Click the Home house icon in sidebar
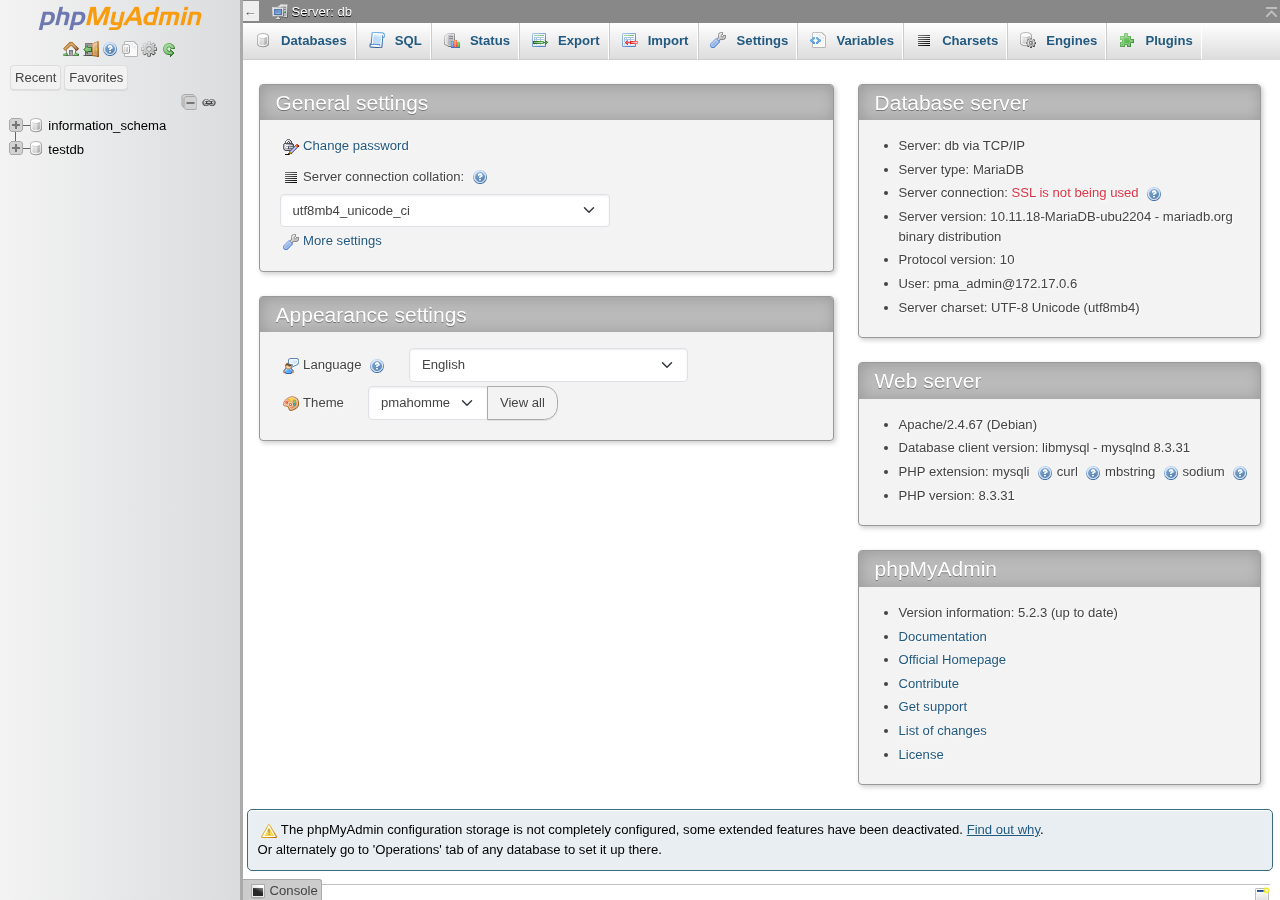1280x900 pixels. tap(71, 49)
